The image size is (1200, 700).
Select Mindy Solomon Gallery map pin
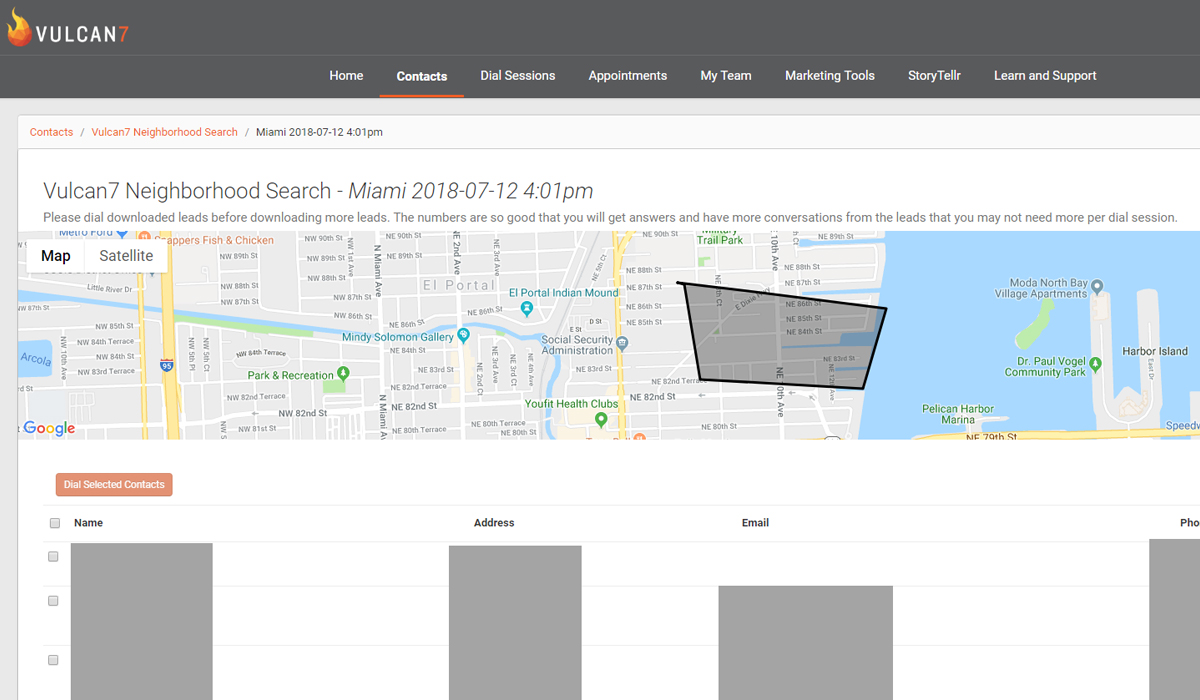coord(463,337)
